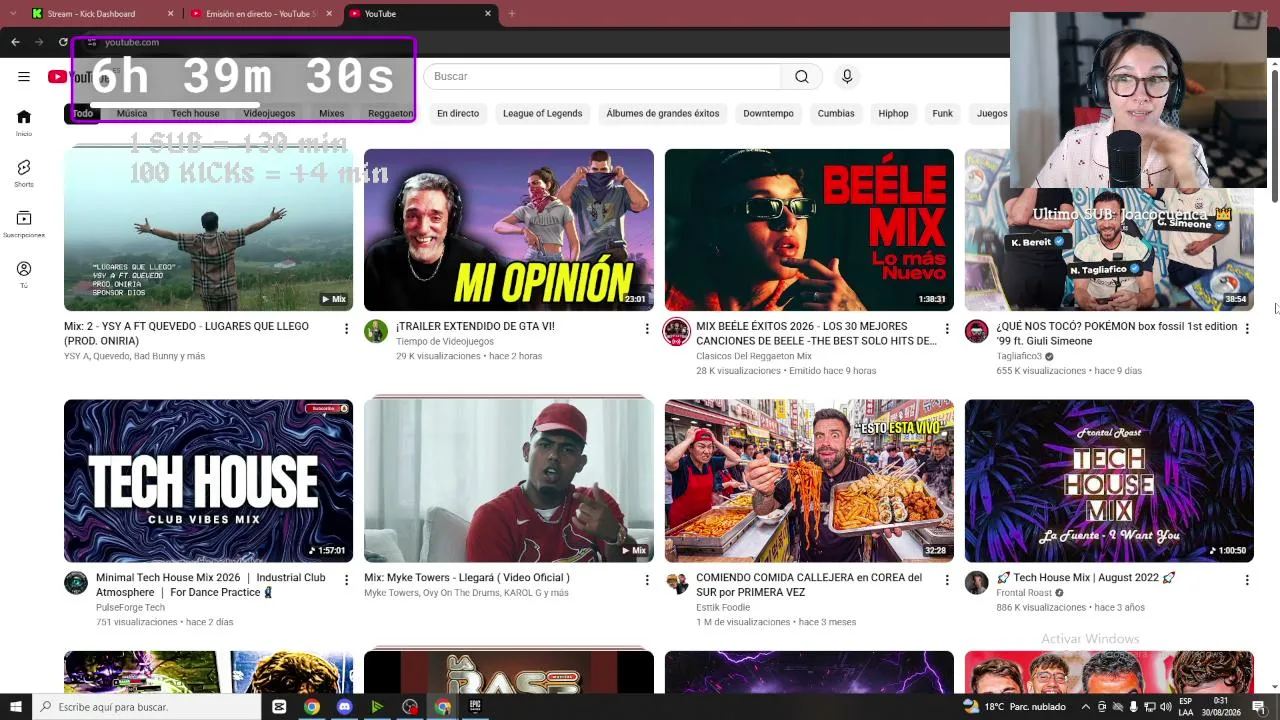Filter by the Funk chip
This screenshot has height=720, width=1280.
tap(942, 113)
